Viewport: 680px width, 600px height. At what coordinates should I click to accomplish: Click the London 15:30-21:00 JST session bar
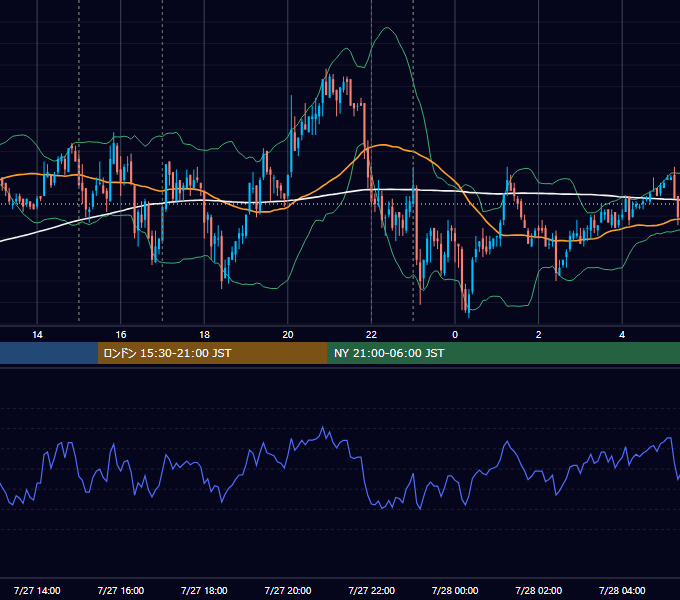(212, 353)
